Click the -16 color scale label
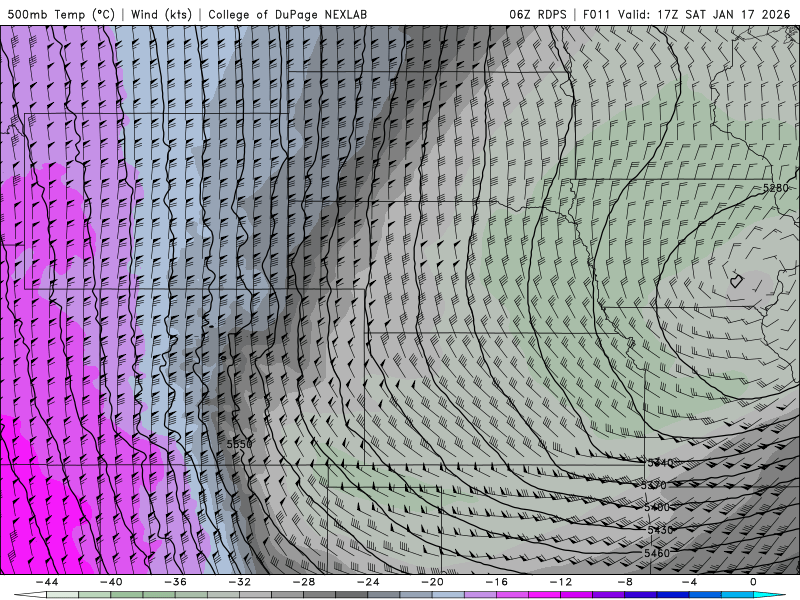This screenshot has height=600, width=800. [x=496, y=582]
